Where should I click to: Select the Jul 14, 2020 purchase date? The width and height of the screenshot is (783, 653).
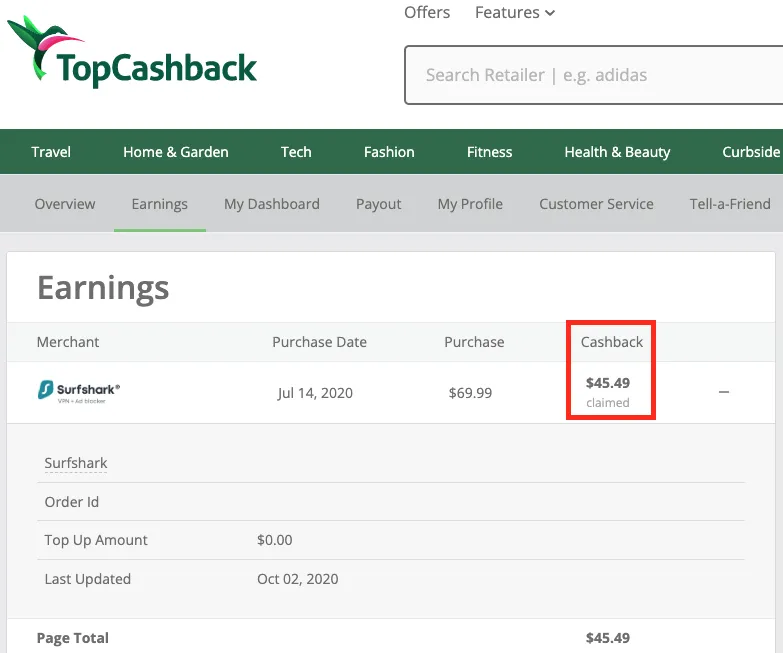click(315, 393)
